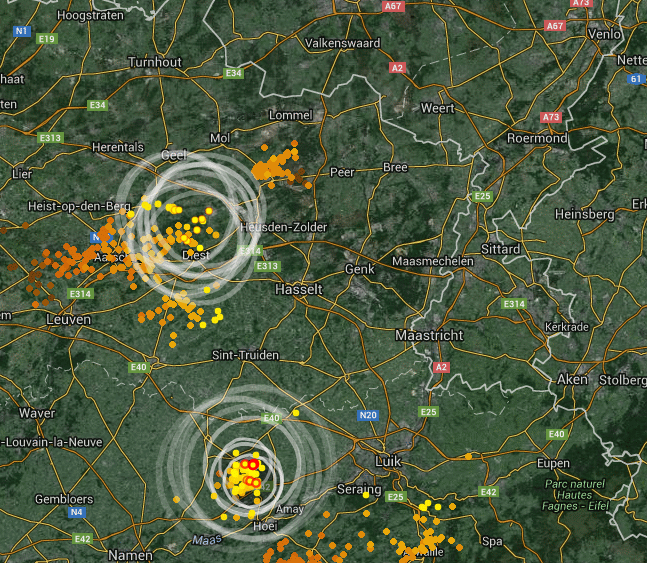Click the Hasselt city label

(299, 289)
